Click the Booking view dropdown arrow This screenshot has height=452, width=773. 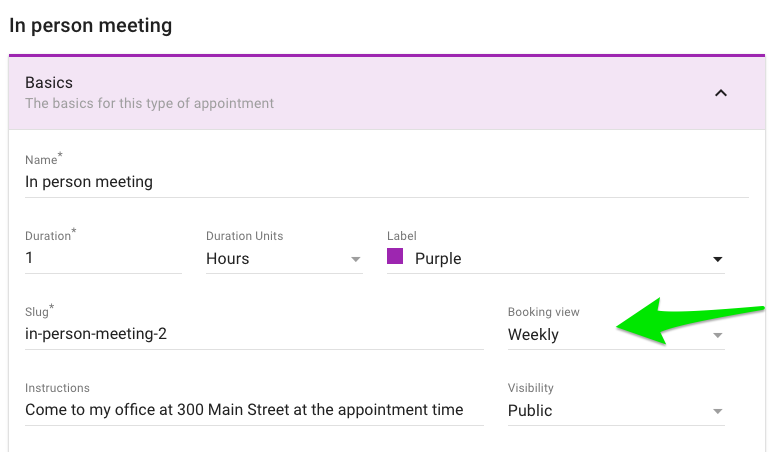pyautogui.click(x=718, y=335)
